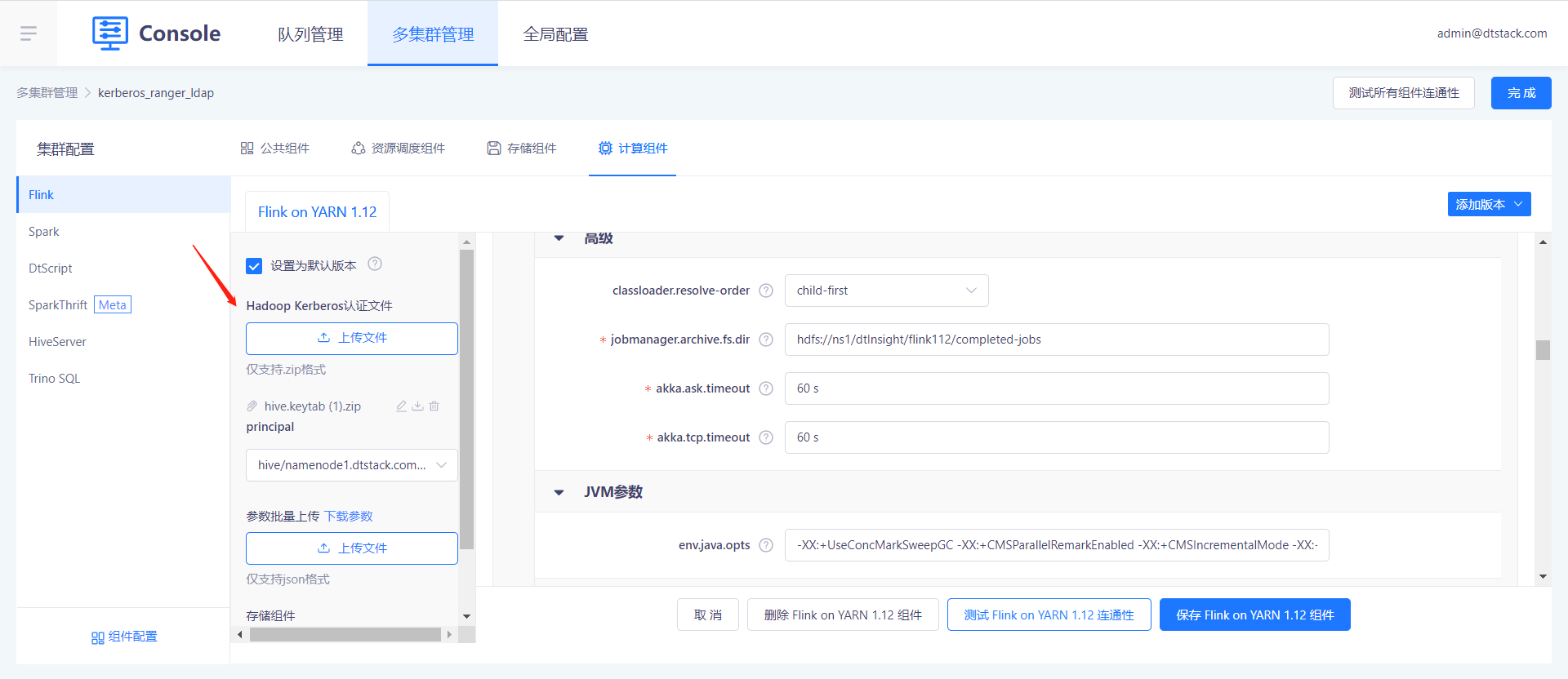Select Flink in component list
This screenshot has width=1568, height=679.
coord(123,195)
